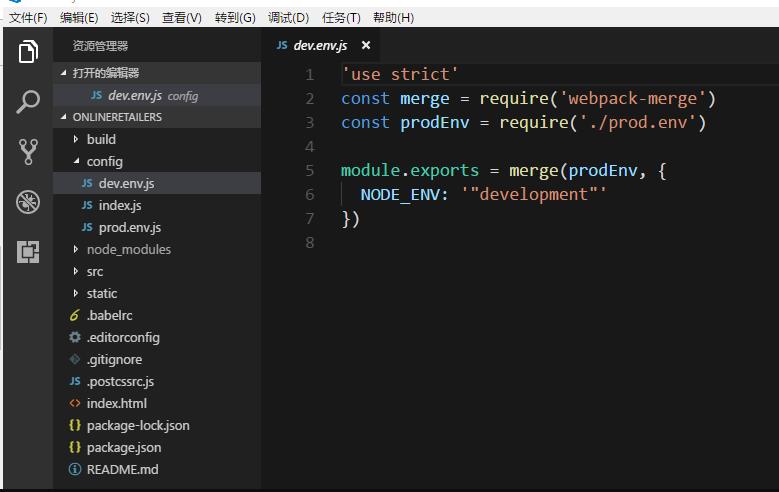Image resolution: width=779 pixels, height=492 pixels.
Task: Open the index.html file
Action: pos(157,403)
